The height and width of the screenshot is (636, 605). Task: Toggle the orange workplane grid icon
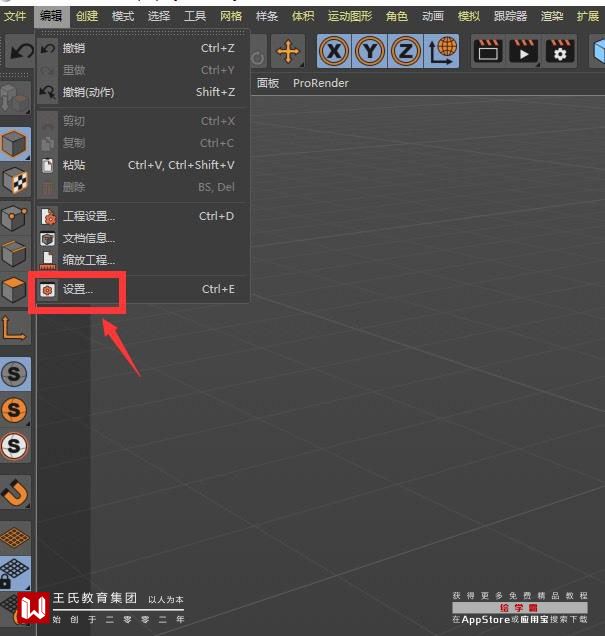[15, 538]
